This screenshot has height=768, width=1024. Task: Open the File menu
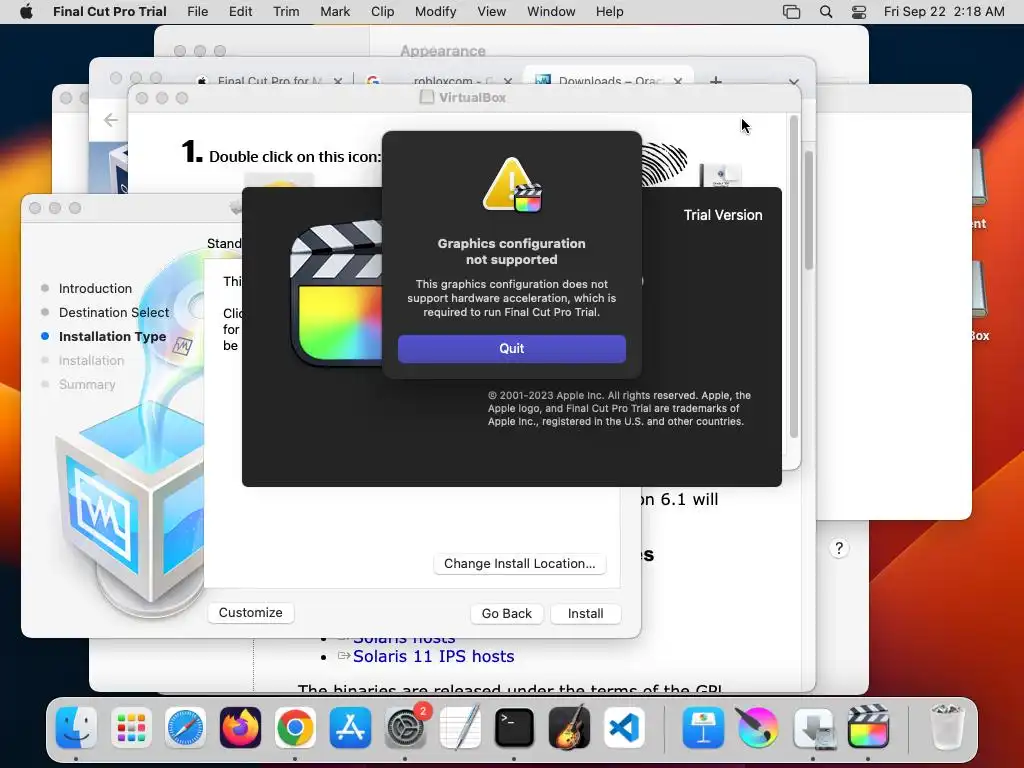pyautogui.click(x=197, y=12)
